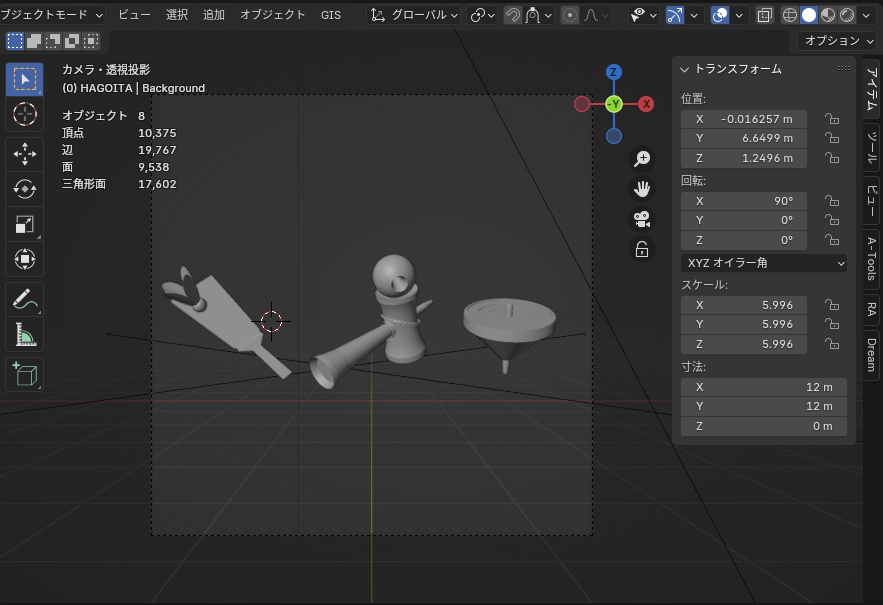Open the オプション button

click(x=837, y=40)
